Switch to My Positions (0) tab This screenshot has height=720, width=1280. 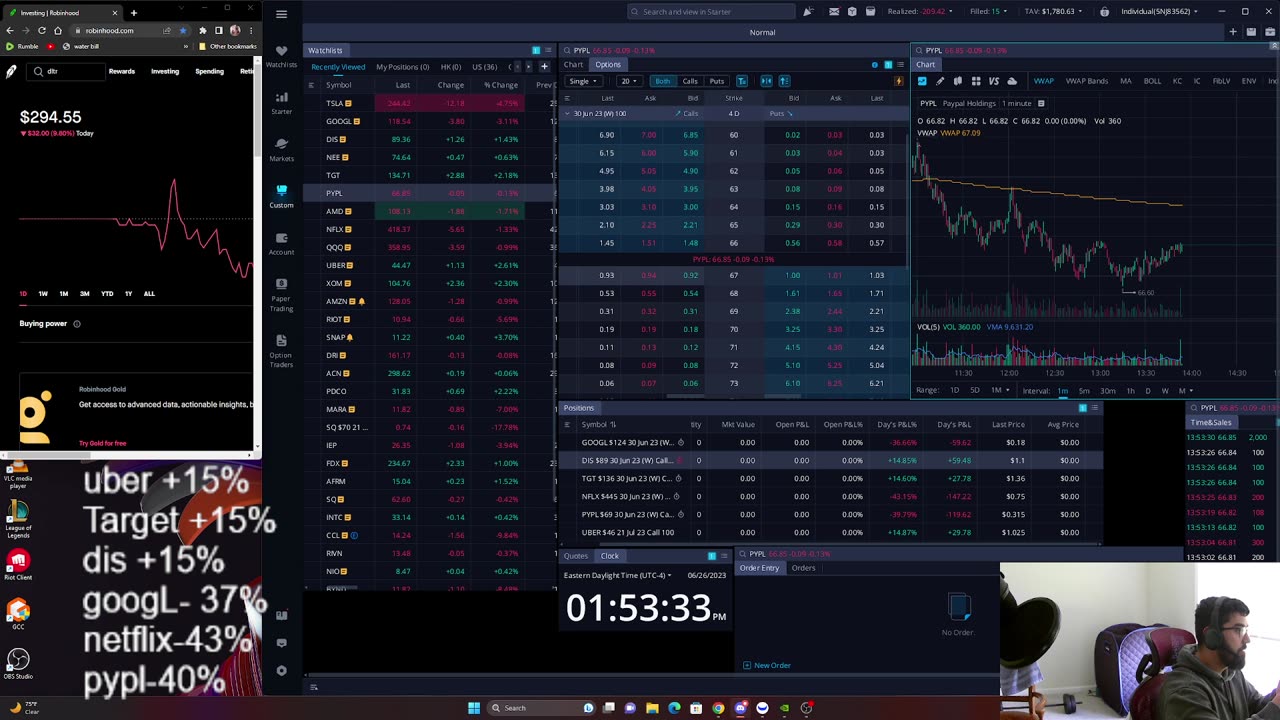click(x=402, y=67)
